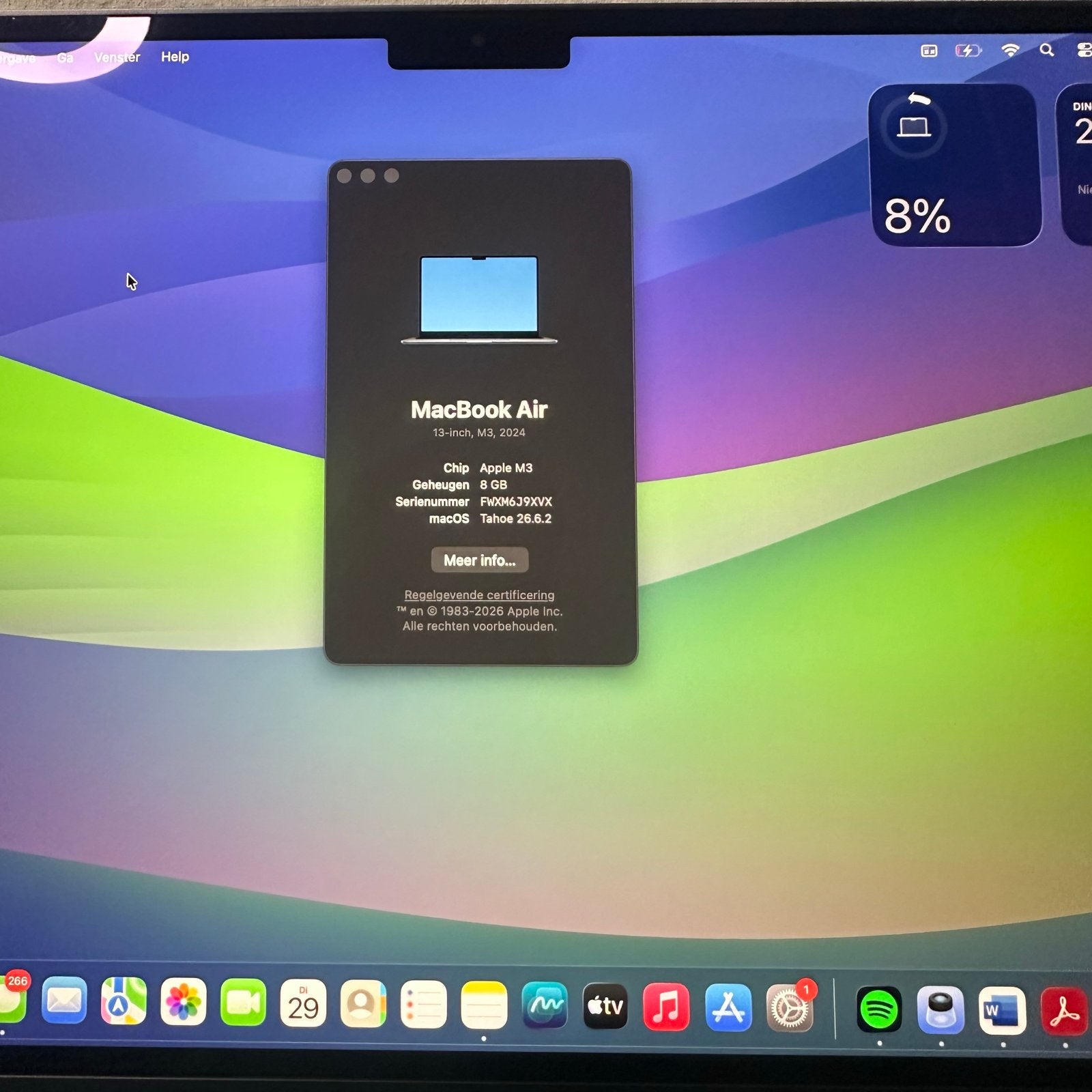This screenshot has width=1092, height=1092.
Task: Open the Photos app in the Dock
Action: coord(183,1002)
